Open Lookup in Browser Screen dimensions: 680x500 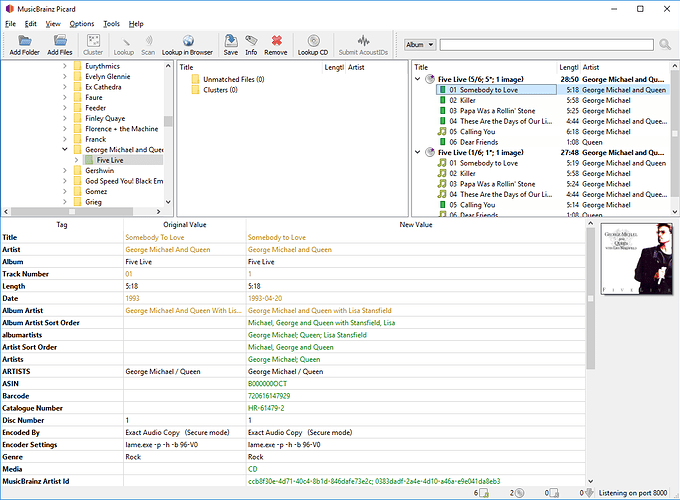[188, 41]
